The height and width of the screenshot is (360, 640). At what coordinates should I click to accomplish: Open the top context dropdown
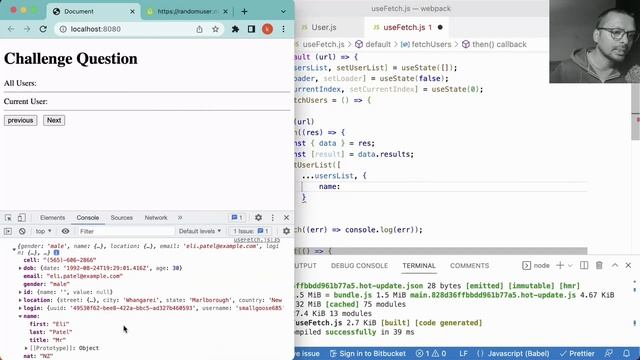(43, 231)
